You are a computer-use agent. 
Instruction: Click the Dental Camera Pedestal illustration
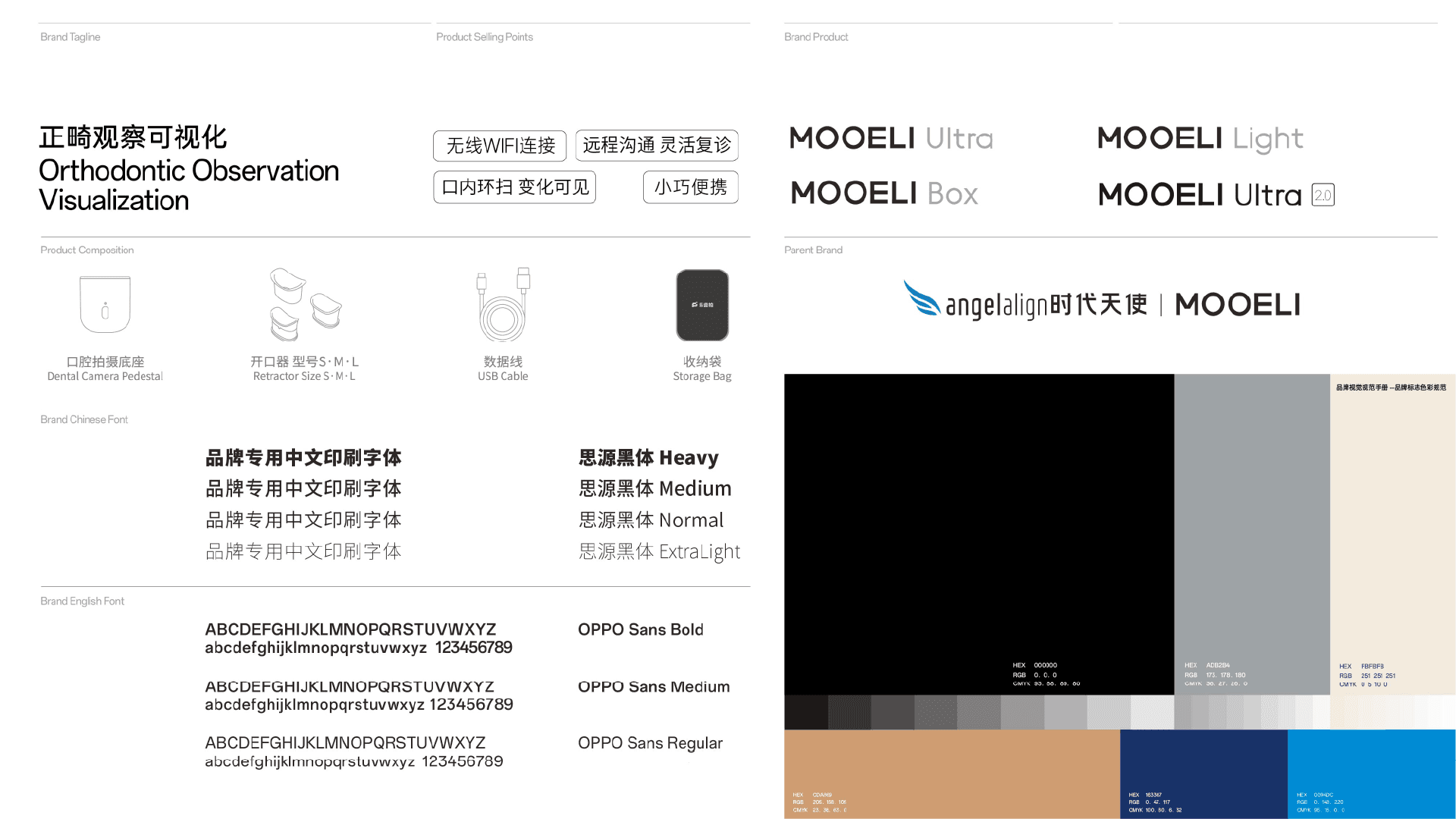pos(105,304)
